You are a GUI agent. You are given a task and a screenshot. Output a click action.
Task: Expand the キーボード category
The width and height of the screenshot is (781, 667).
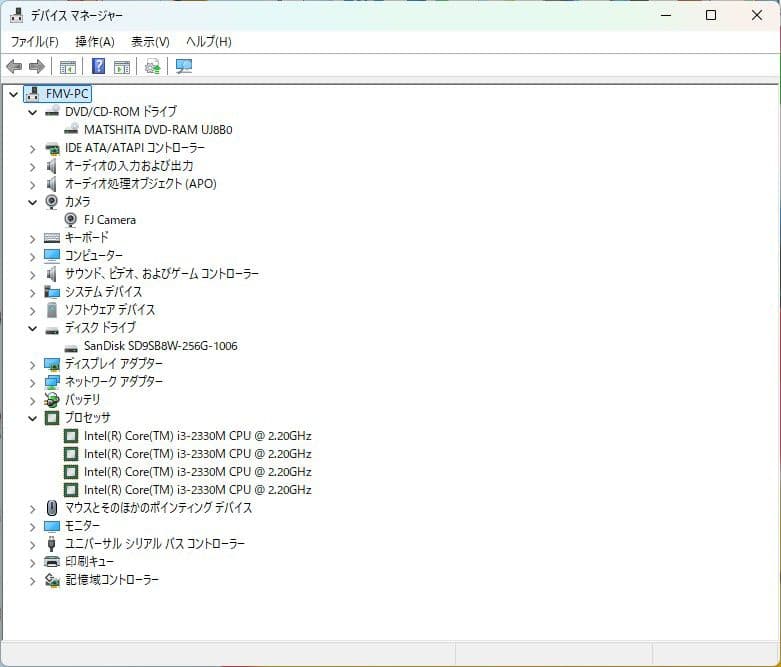tap(32, 239)
